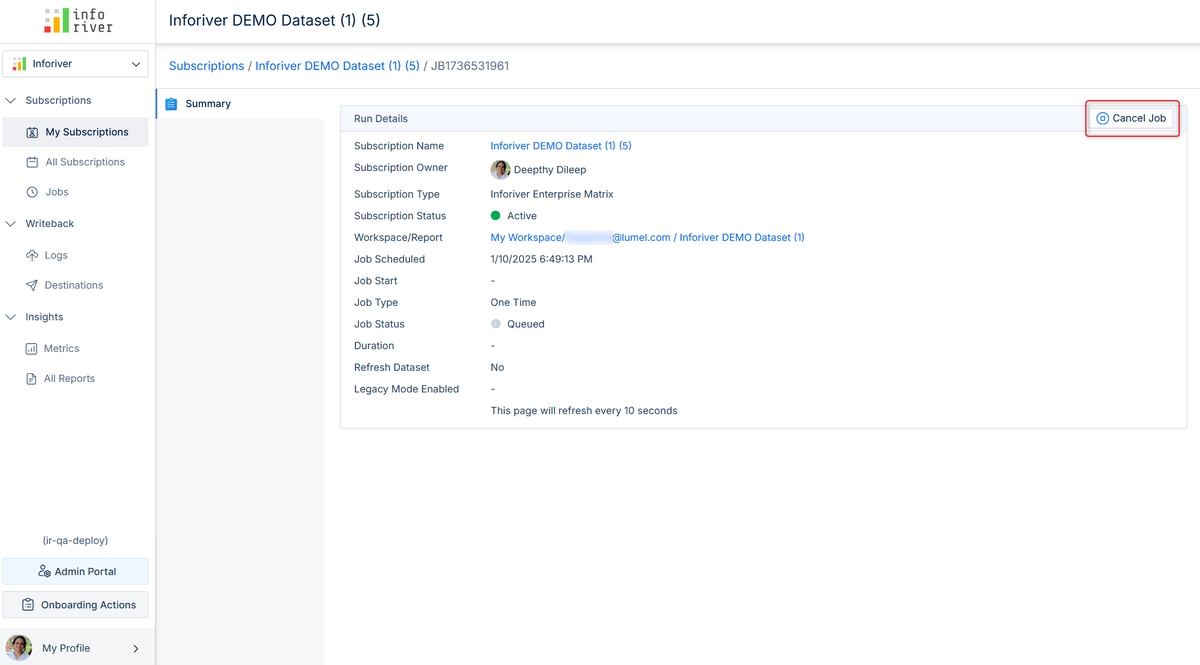The width and height of the screenshot is (1200, 665).
Task: Click Deepthy Dileep's owner avatar
Action: pos(500,170)
